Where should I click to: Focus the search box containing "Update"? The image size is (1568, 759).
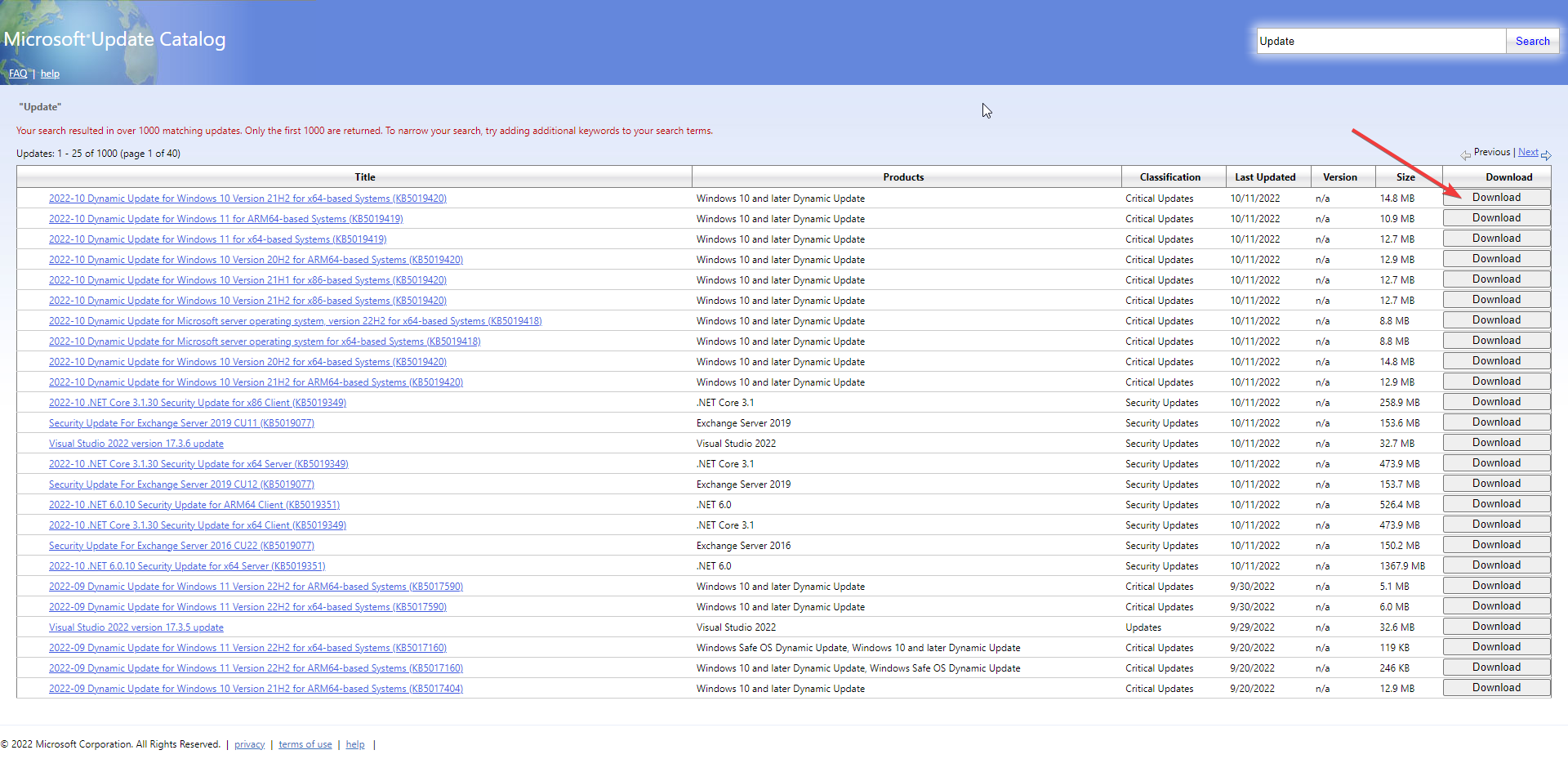tap(1381, 41)
